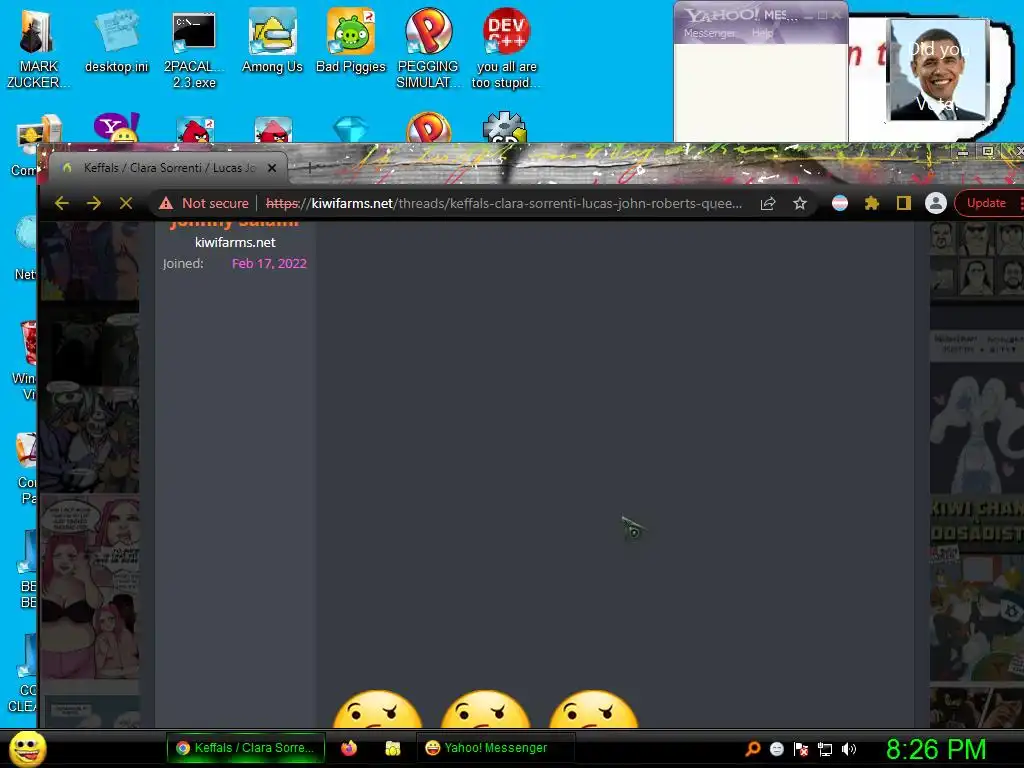
Task: Click the gear-shaped desktop icon under DEV C++
Action: (x=504, y=127)
